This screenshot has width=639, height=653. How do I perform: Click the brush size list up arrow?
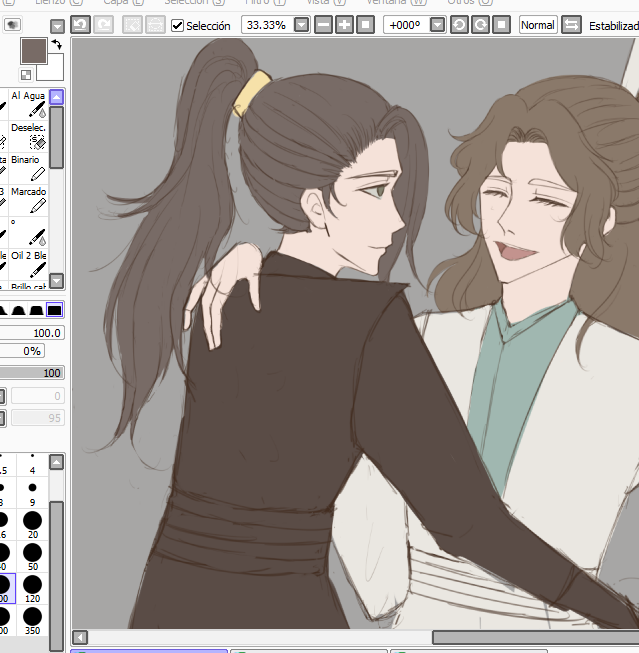57,462
